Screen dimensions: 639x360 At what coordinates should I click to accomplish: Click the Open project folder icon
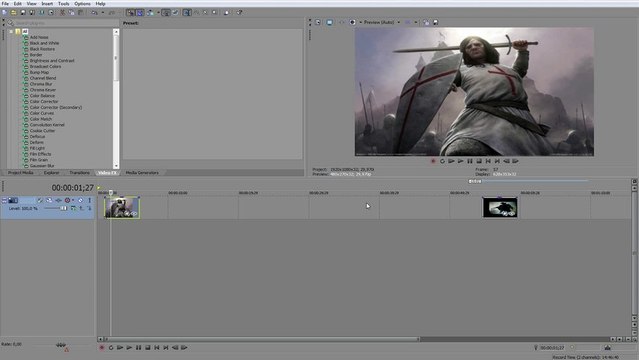coord(13,13)
